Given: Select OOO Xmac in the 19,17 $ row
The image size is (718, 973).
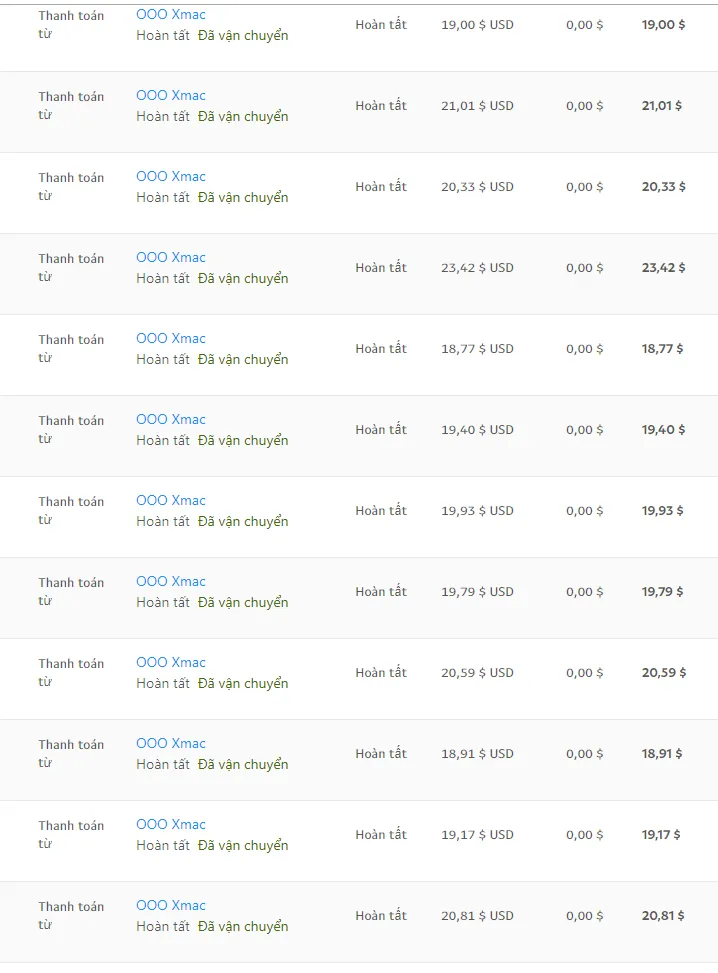Looking at the screenshot, I should pos(171,825).
